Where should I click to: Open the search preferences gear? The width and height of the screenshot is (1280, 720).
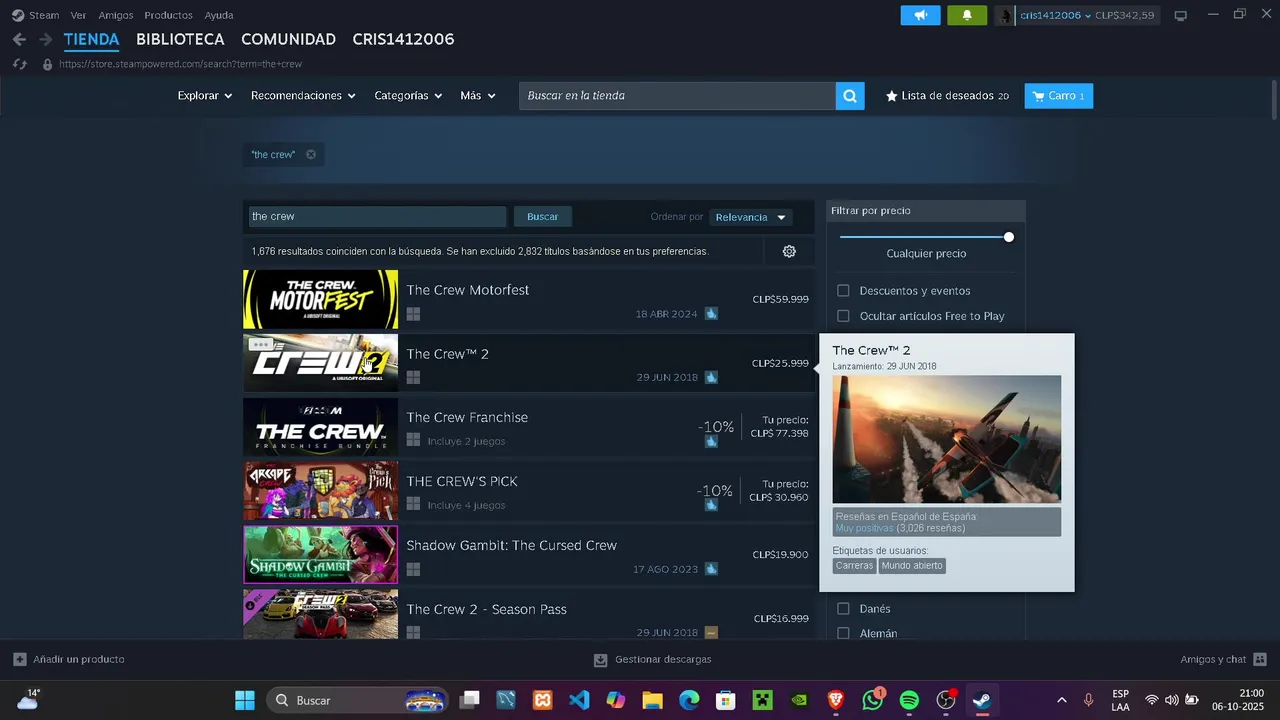(x=789, y=251)
